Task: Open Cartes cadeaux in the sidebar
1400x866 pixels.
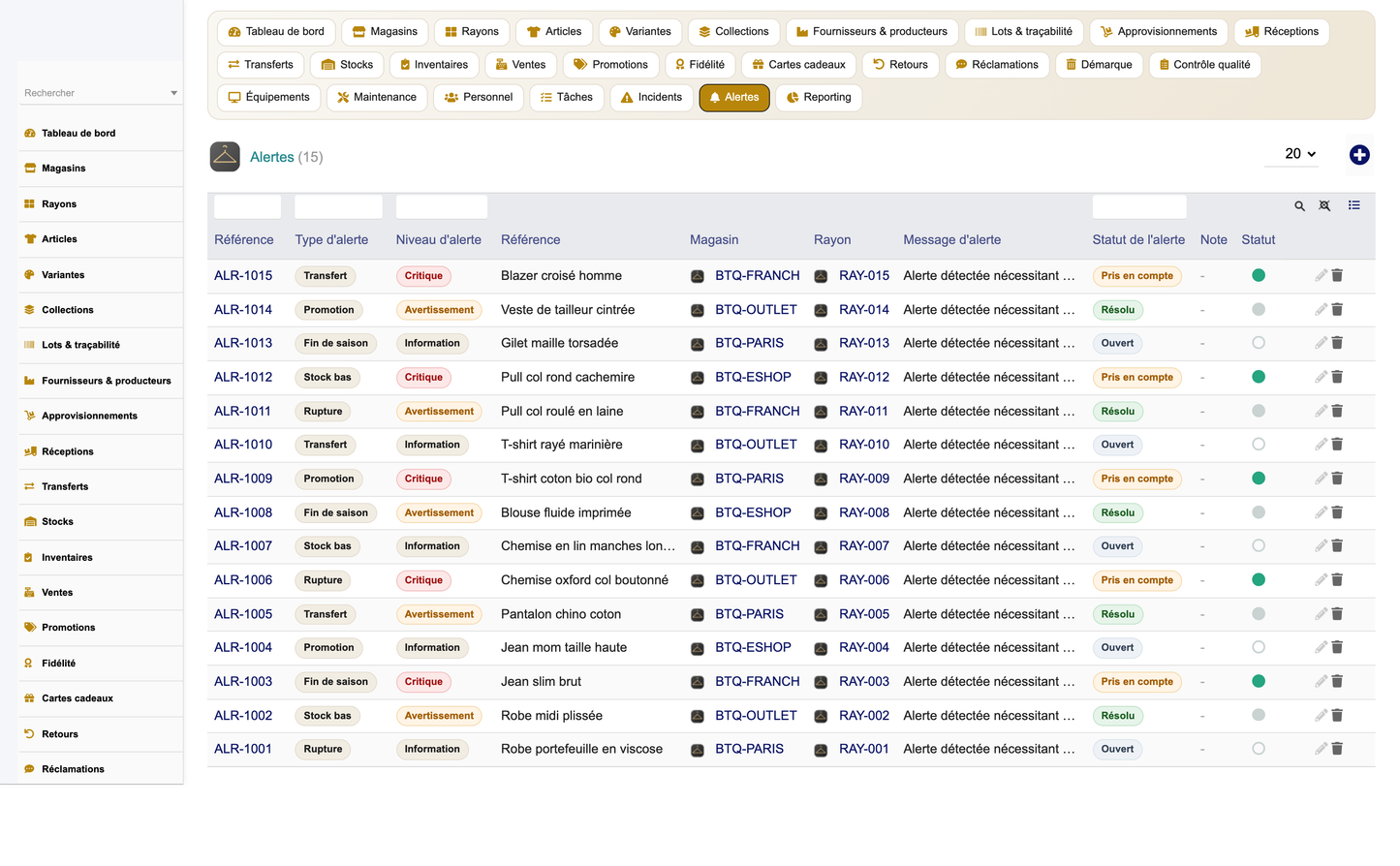Action: tap(78, 698)
